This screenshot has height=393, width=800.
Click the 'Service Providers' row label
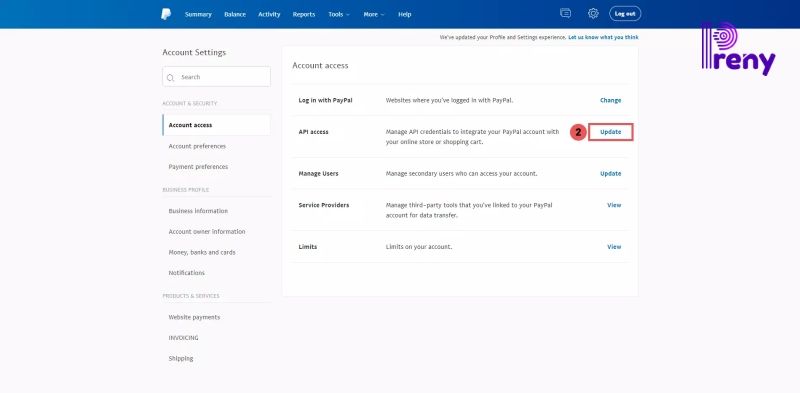[x=323, y=205]
